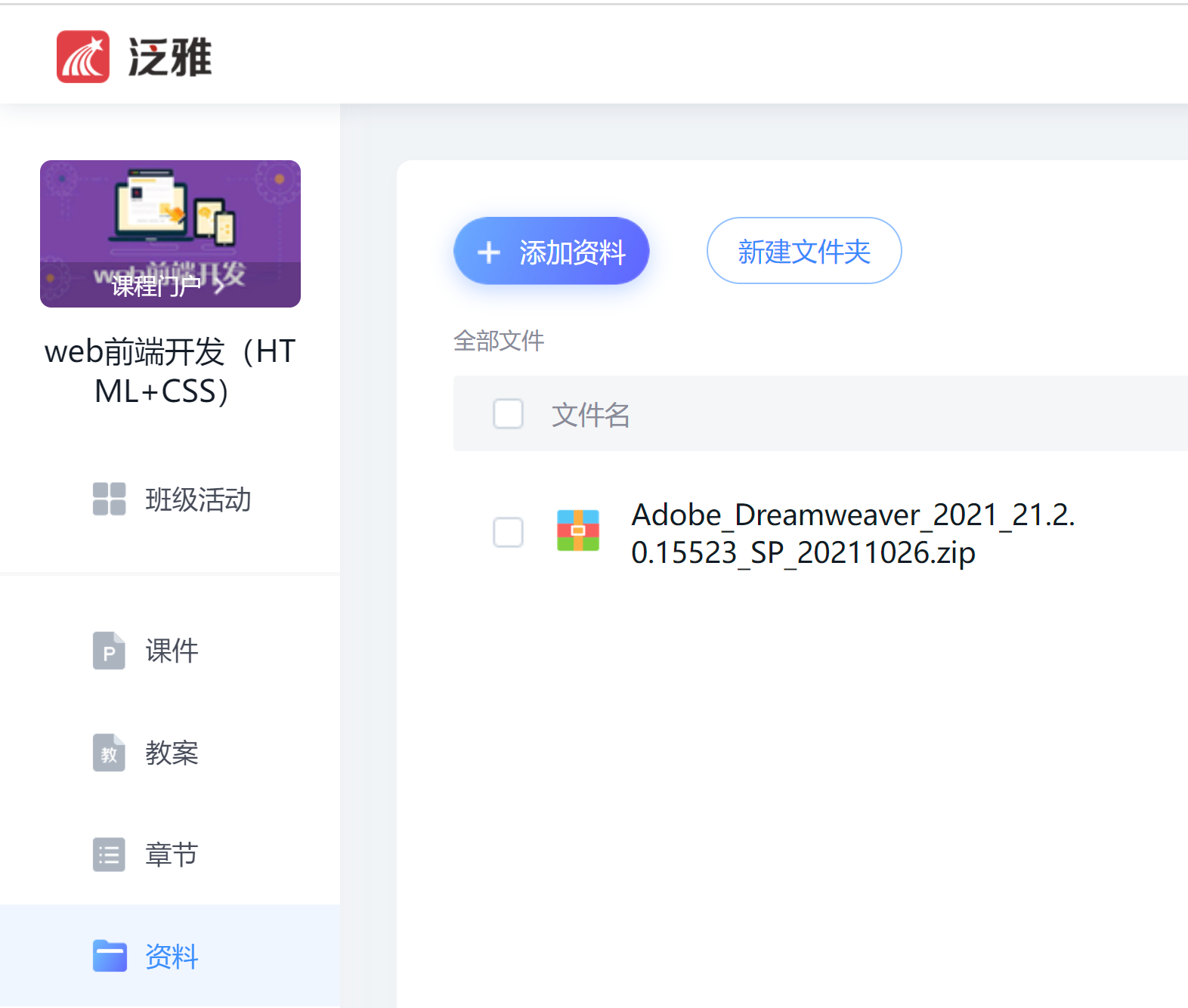1188x1008 pixels.
Task: Click the 泛雅 brand name text
Action: click(170, 57)
